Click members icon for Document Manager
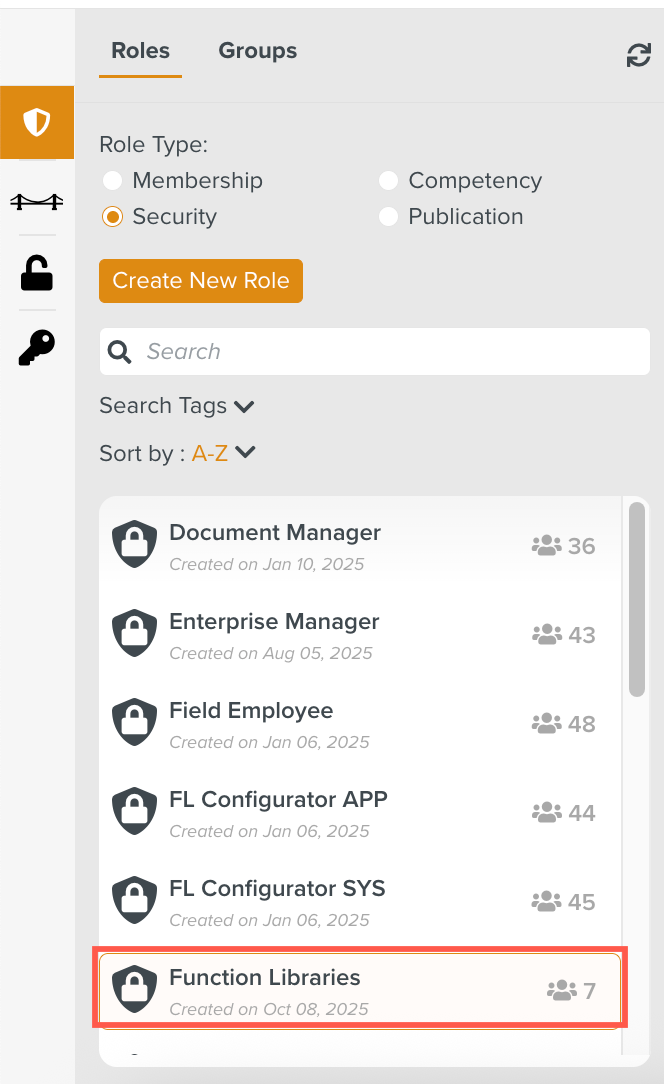Screen dimensions: 664x1084 pos(546,545)
